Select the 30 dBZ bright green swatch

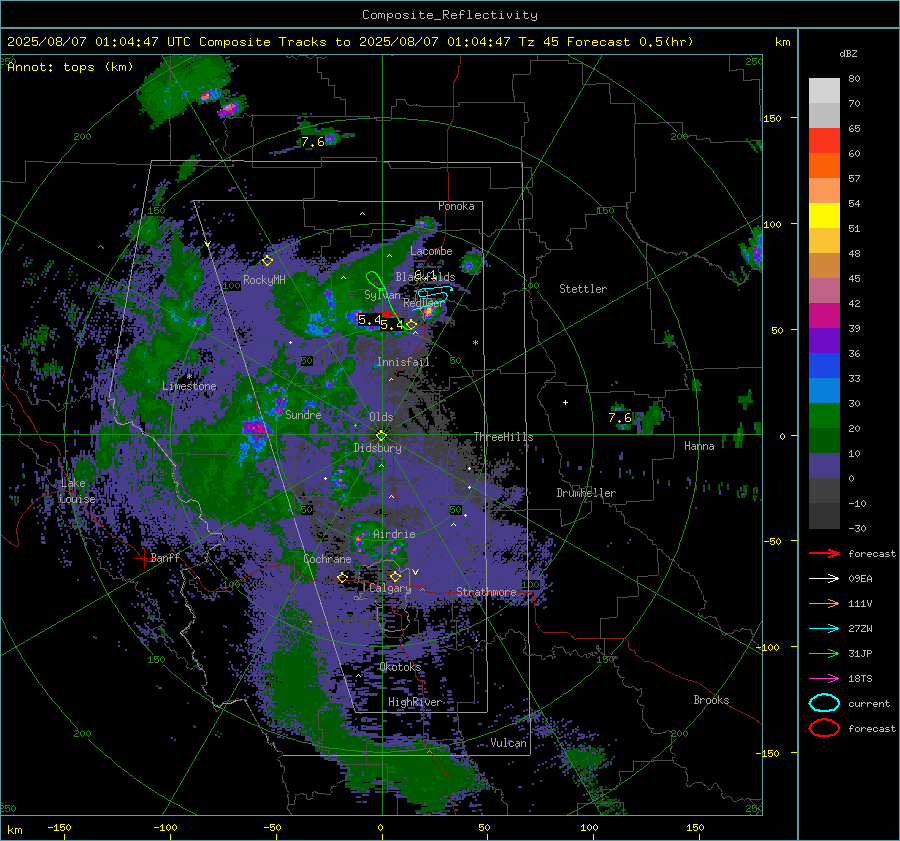pos(824,415)
